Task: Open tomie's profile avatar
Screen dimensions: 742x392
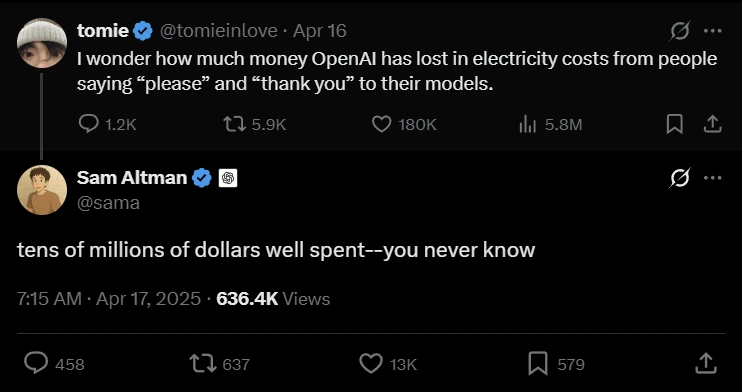Action: 42,43
